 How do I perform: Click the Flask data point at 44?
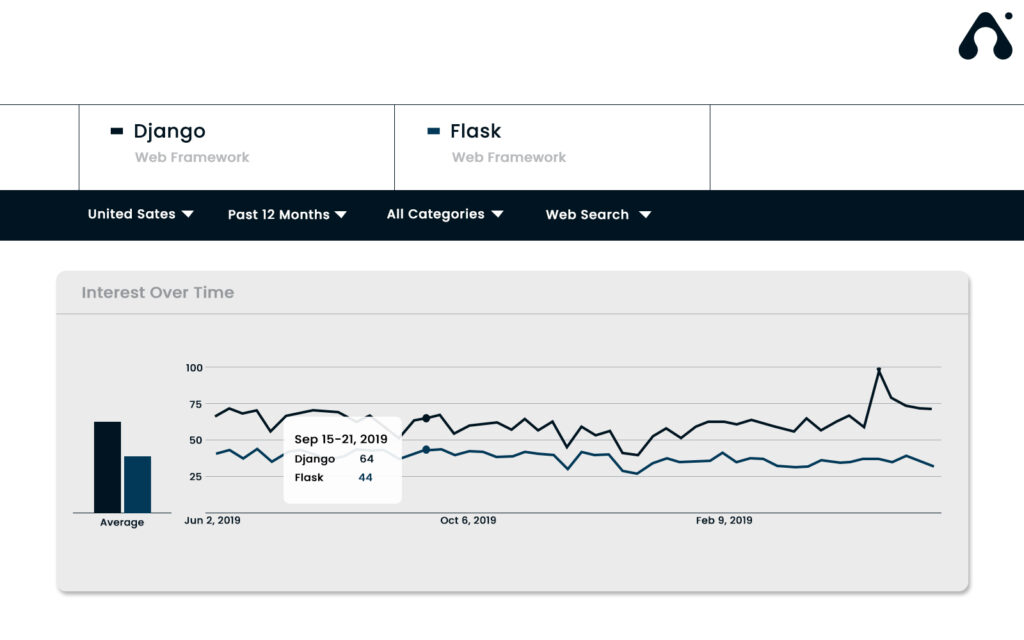click(x=426, y=450)
